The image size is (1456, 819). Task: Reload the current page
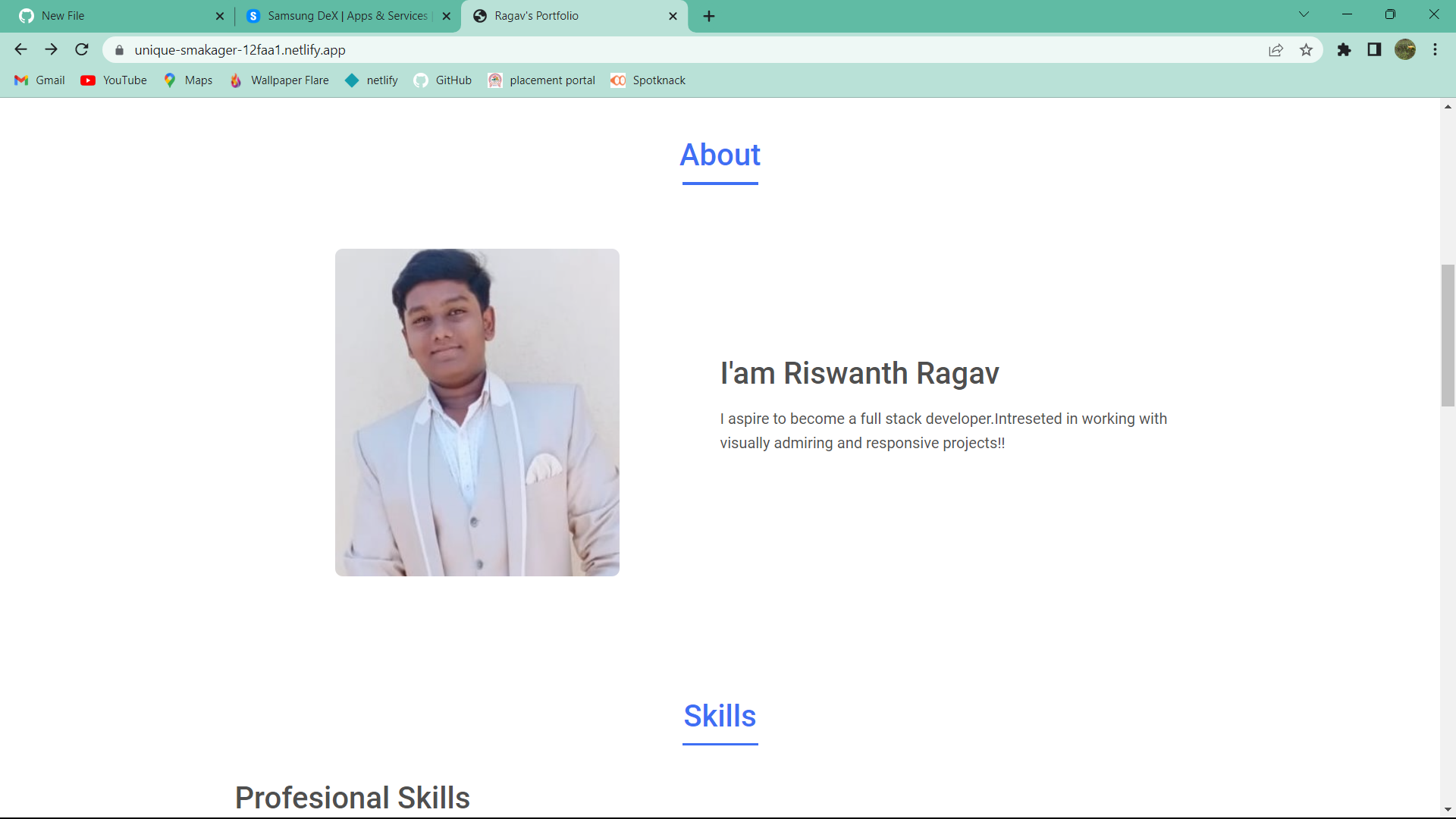point(82,50)
